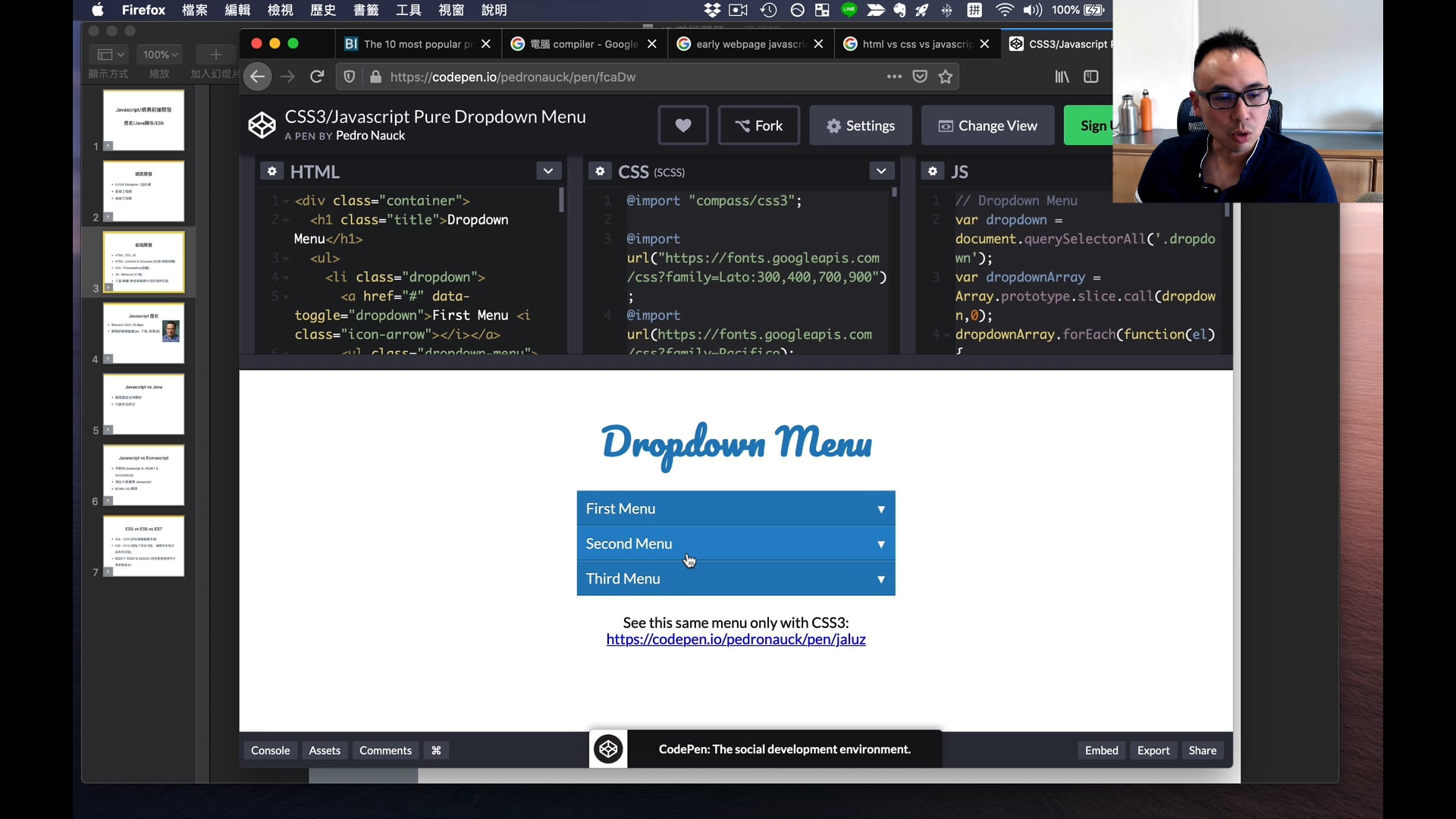Open the codepen.io/pedronauck/pen/jaluz link
1456x819 pixels.
pos(736,639)
